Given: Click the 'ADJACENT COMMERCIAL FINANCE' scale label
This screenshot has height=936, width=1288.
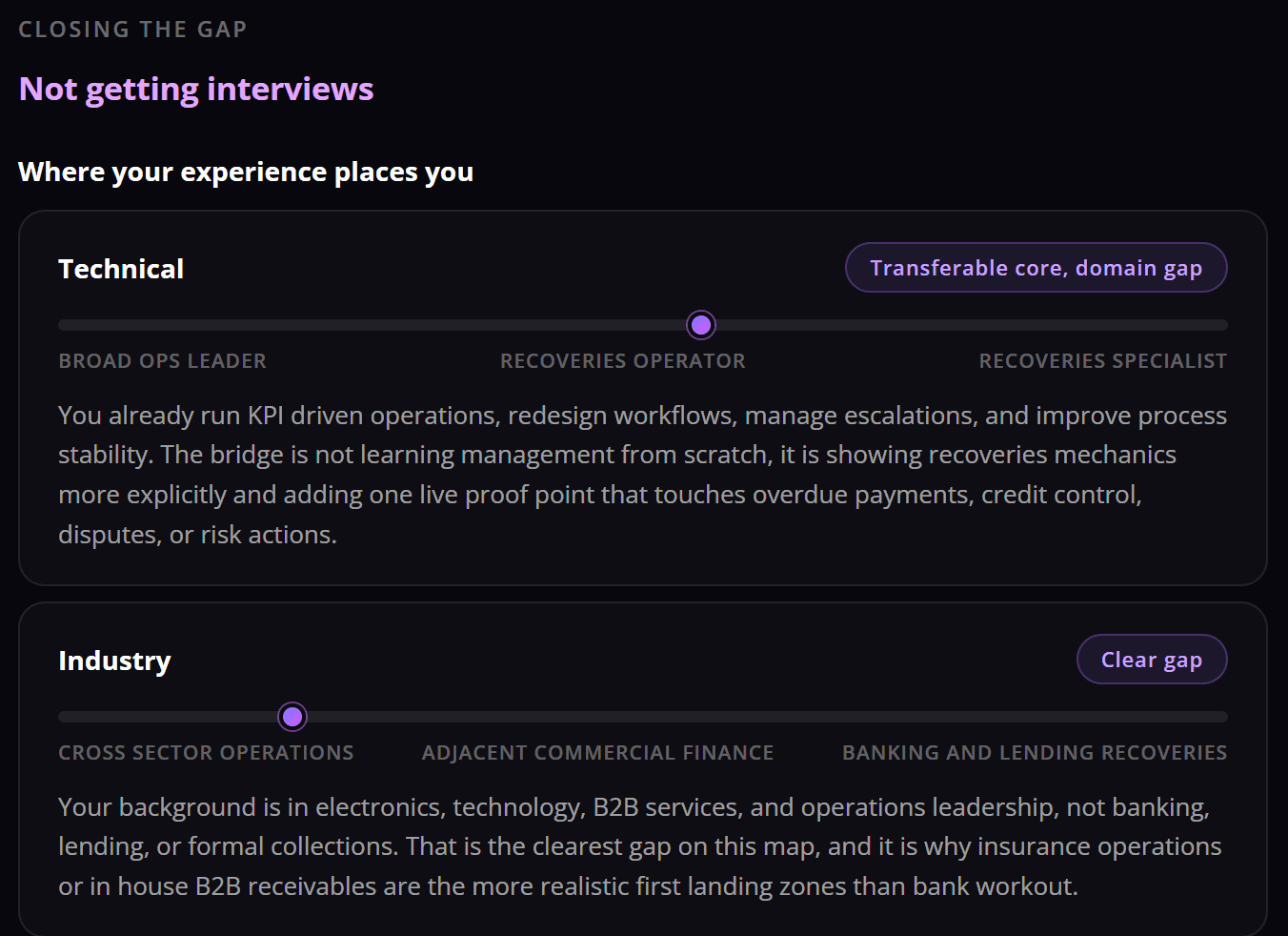Looking at the screenshot, I should [598, 753].
